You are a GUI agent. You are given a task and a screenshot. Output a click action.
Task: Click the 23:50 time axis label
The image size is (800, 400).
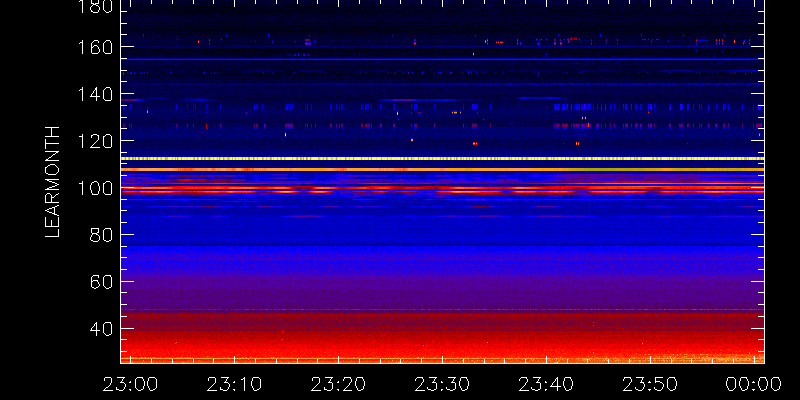tap(651, 384)
